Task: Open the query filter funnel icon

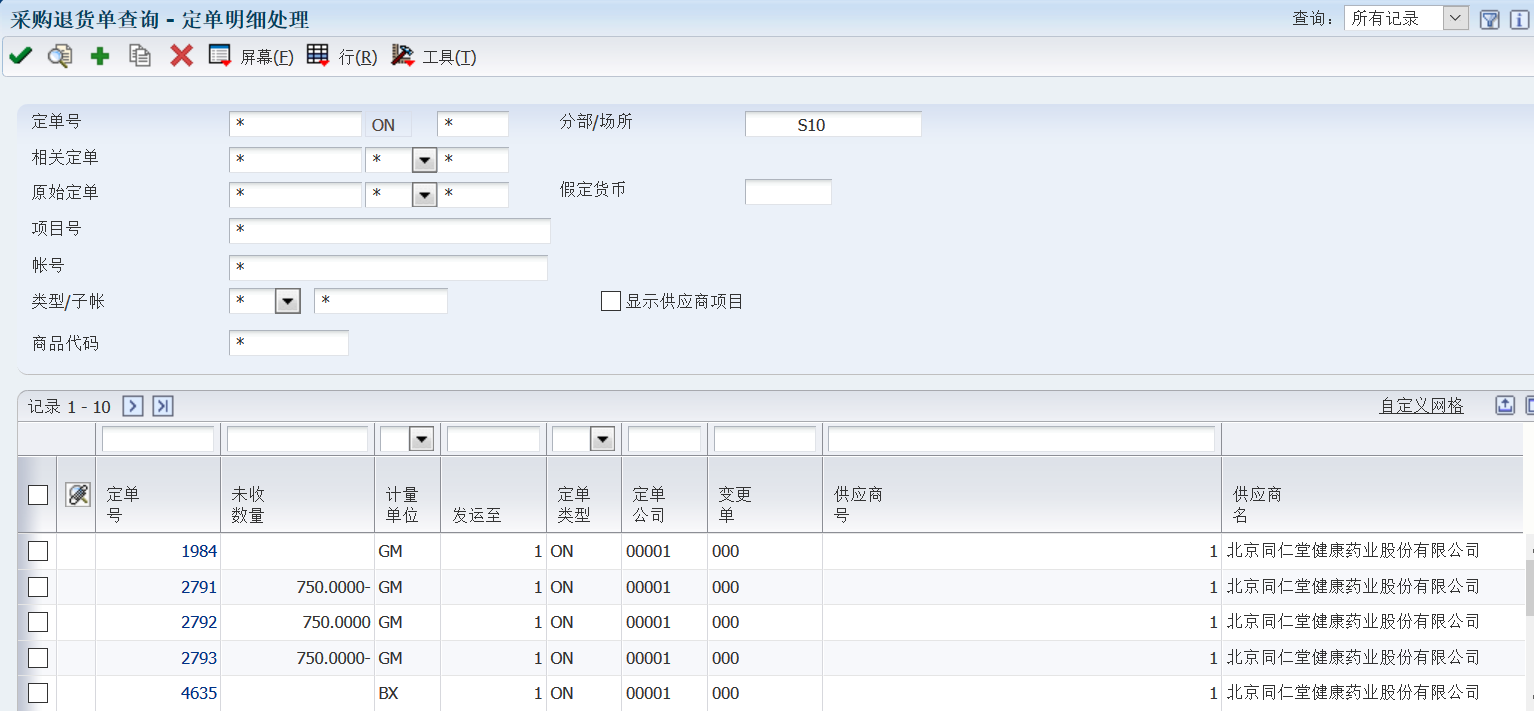Action: pyautogui.click(x=1490, y=20)
